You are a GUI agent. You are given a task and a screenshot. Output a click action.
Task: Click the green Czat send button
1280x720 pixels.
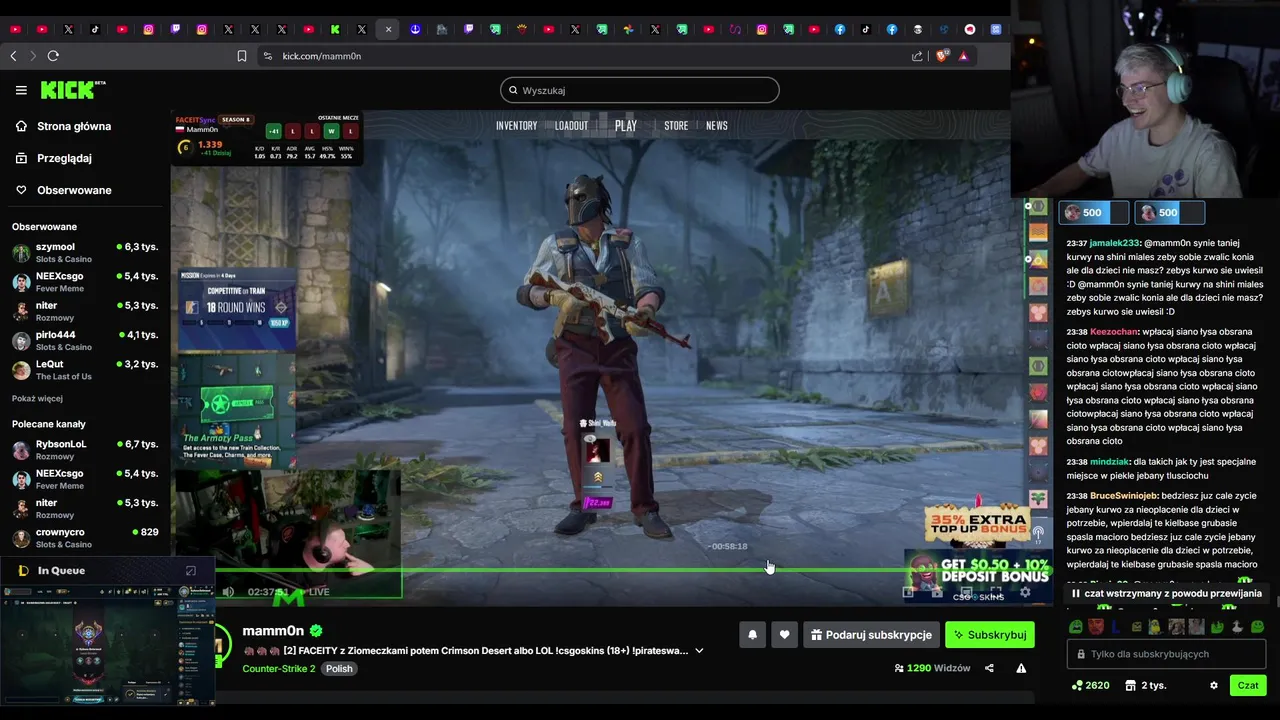(x=1248, y=685)
